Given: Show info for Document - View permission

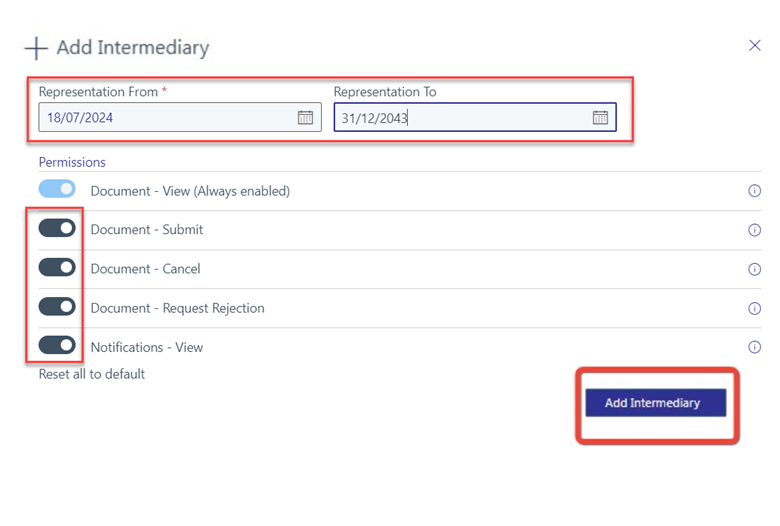Looking at the screenshot, I should coord(755,191).
